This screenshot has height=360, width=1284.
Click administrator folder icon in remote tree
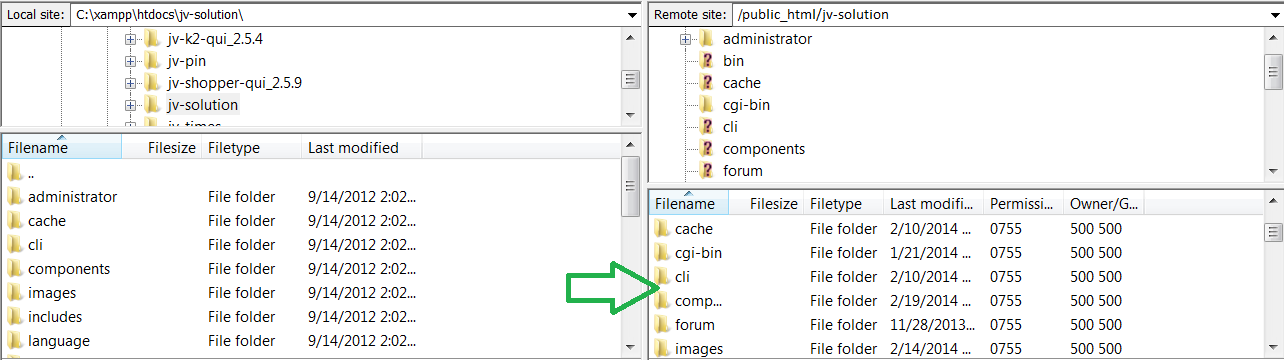coord(707,39)
